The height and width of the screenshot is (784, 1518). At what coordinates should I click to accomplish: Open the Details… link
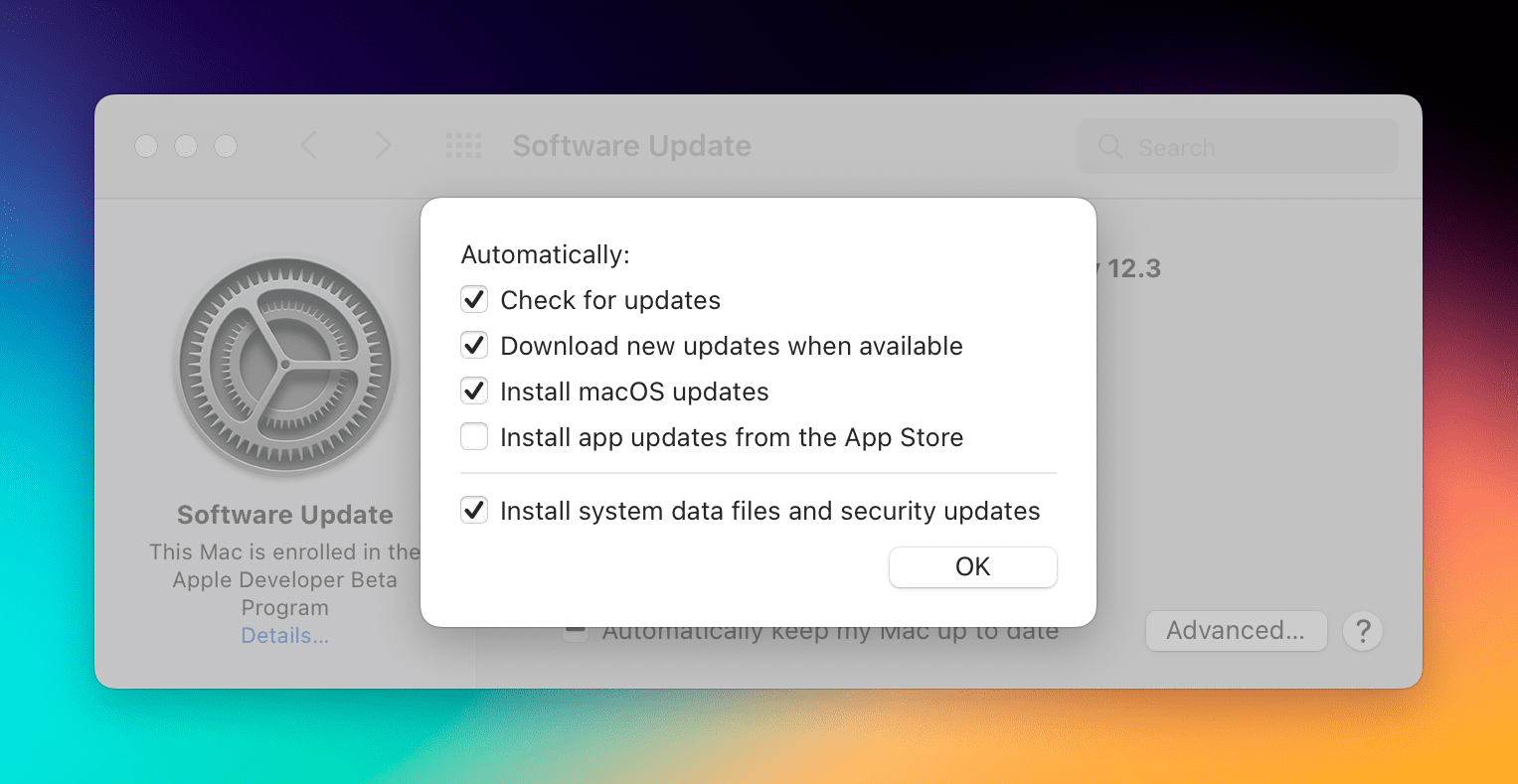tap(285, 636)
